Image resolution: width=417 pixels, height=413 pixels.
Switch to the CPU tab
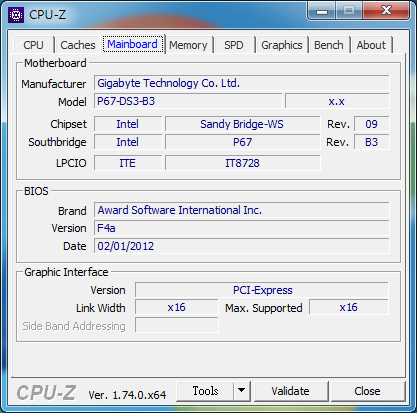pos(34,45)
